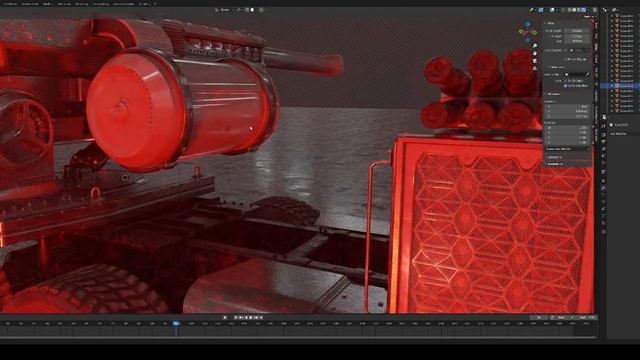Add a workspace with the plus tab
The width and height of the screenshot is (640, 360).
coord(155,4)
